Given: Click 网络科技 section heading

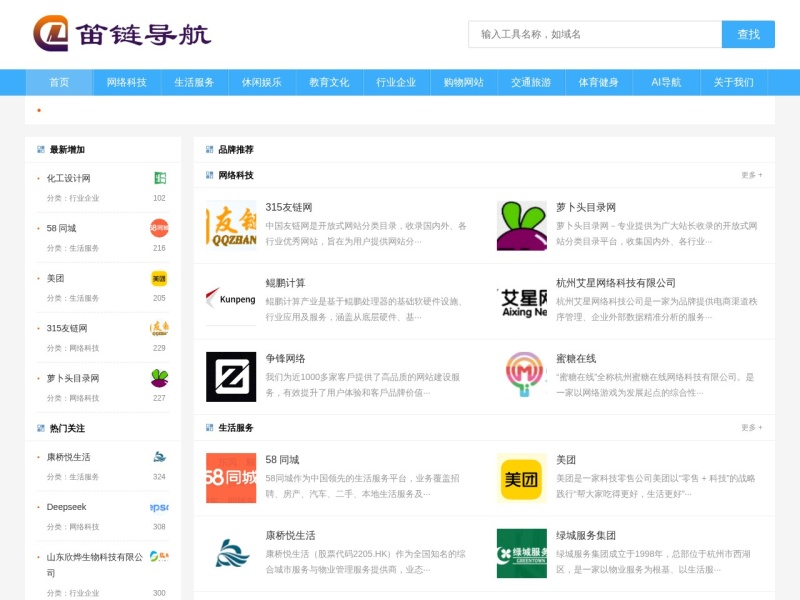Looking at the screenshot, I should pyautogui.click(x=236, y=175).
